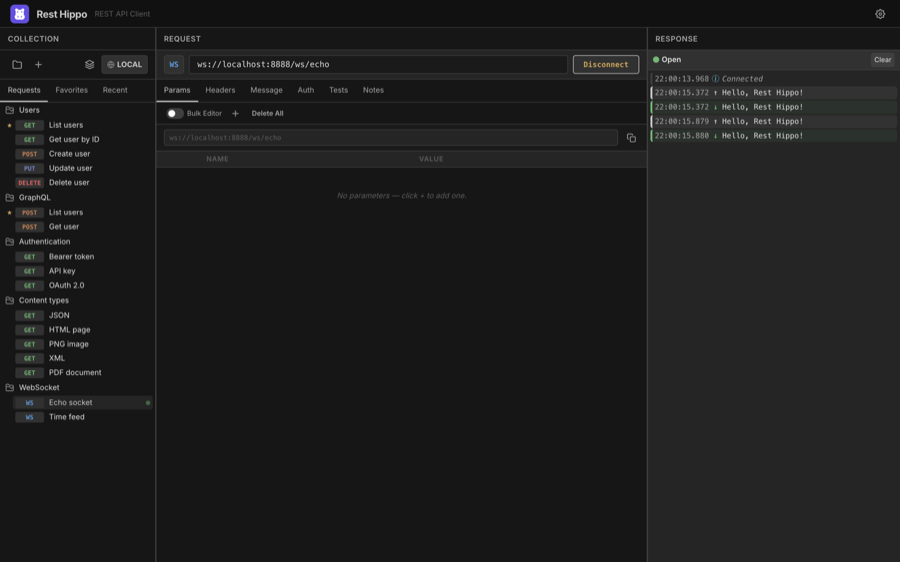
Task: Open the Message tab
Action: [x=266, y=90]
